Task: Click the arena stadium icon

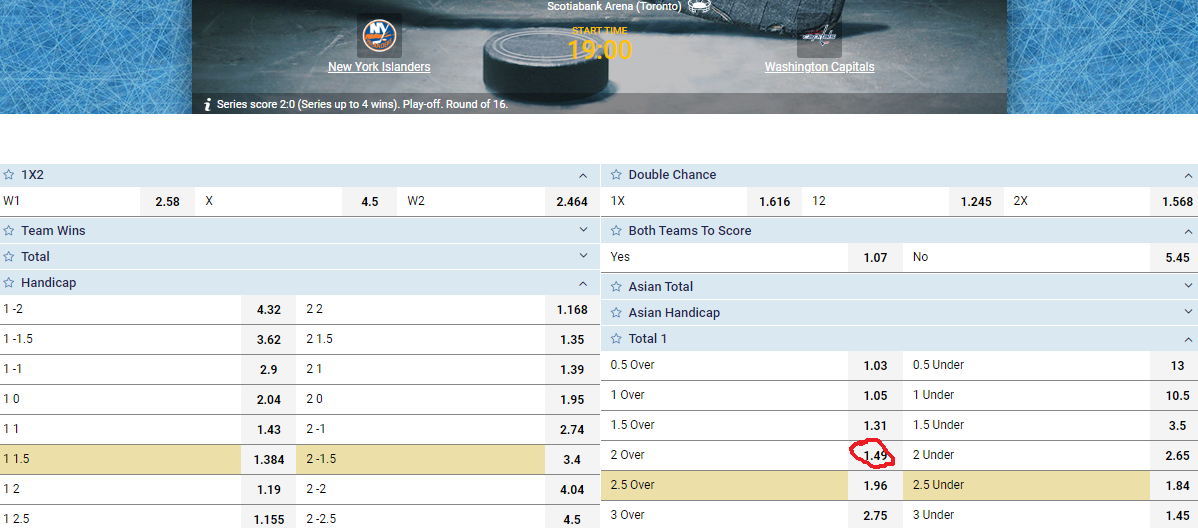Action: point(698,6)
